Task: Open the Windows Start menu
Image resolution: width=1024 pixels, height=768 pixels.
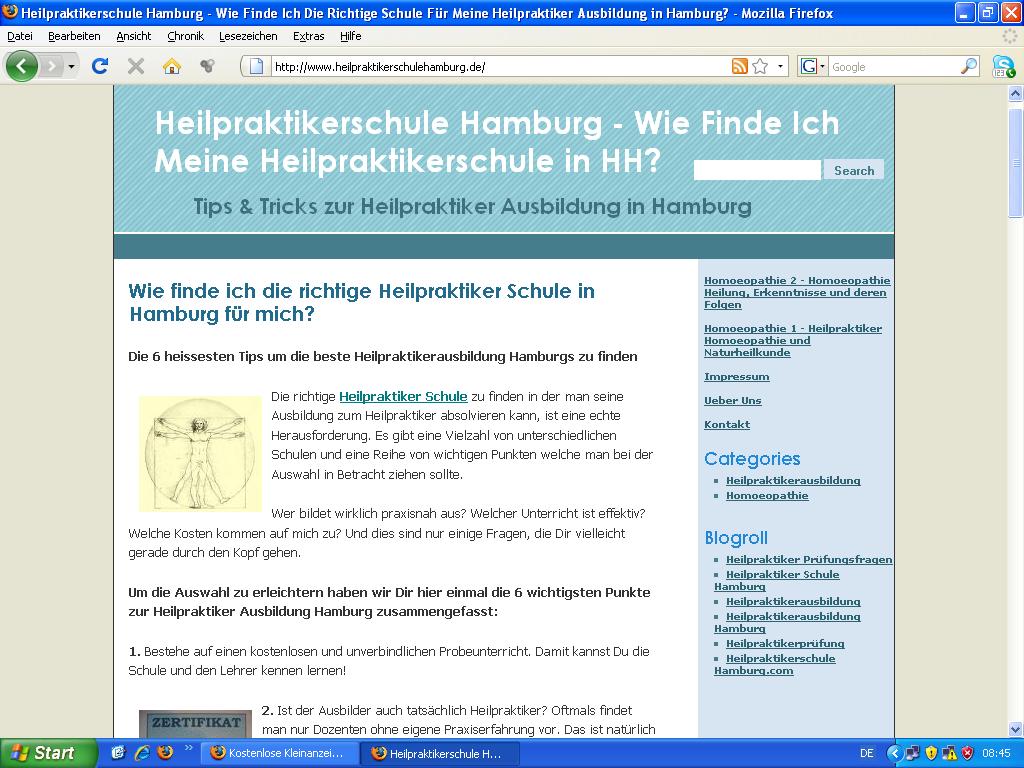Action: pyautogui.click(x=48, y=753)
